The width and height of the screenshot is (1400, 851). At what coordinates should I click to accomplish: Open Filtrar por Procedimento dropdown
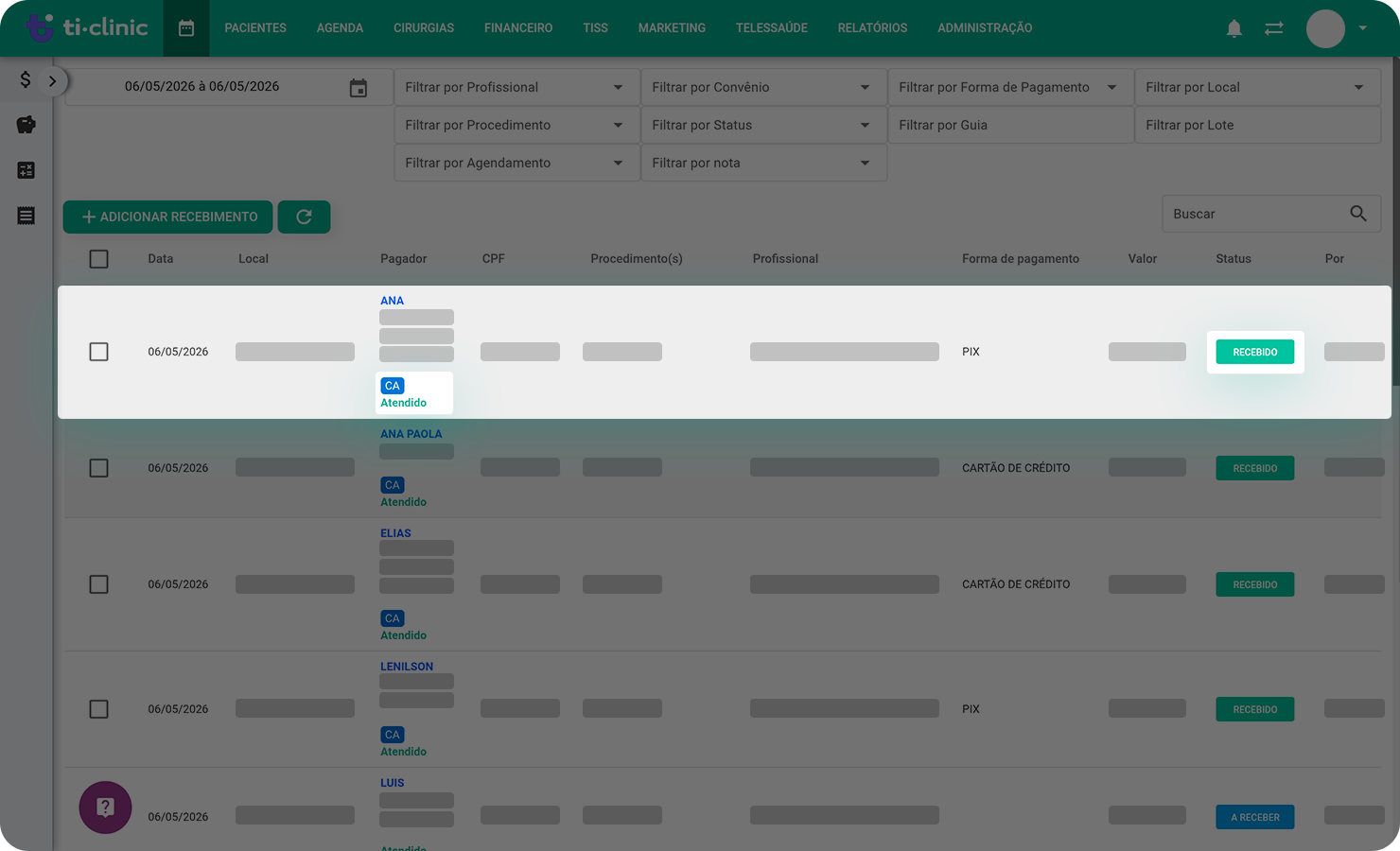(516, 125)
